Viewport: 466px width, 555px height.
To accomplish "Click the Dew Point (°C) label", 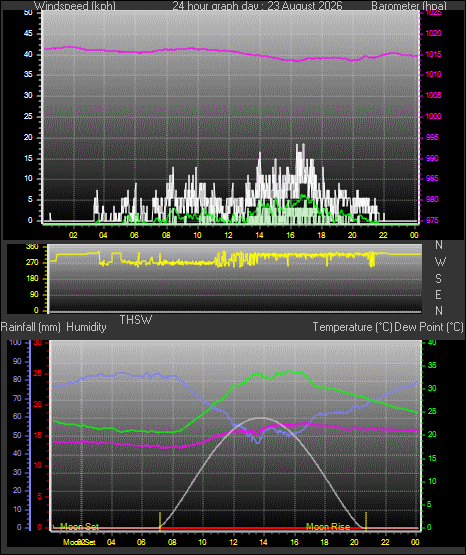I will point(428,327).
